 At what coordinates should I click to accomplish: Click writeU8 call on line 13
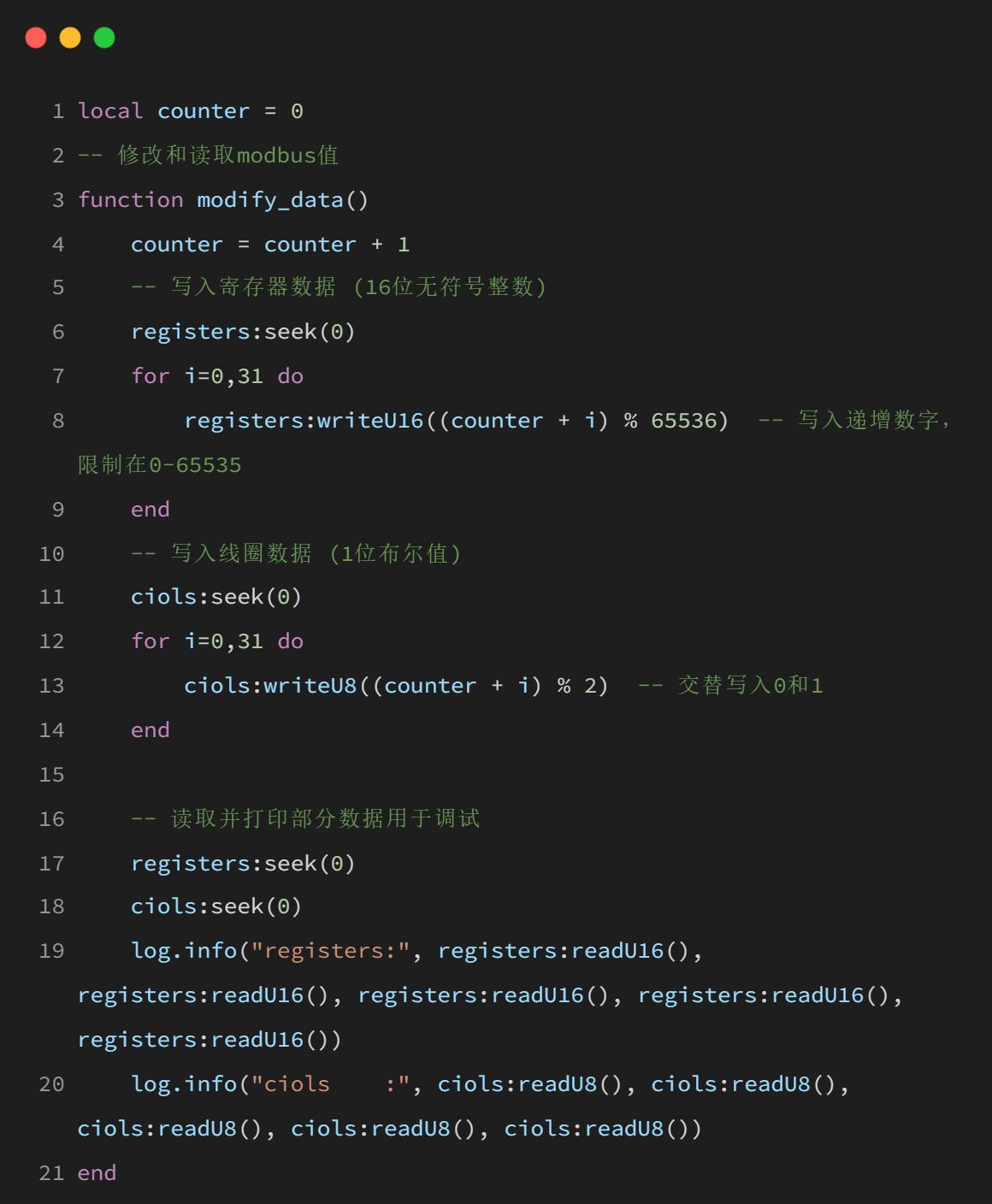(x=310, y=686)
